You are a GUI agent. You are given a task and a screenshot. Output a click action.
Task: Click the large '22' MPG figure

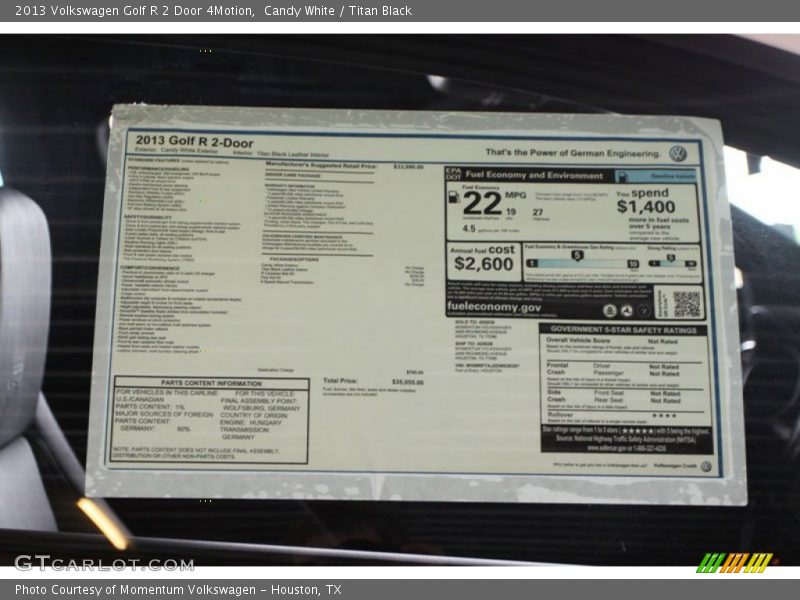(x=482, y=204)
